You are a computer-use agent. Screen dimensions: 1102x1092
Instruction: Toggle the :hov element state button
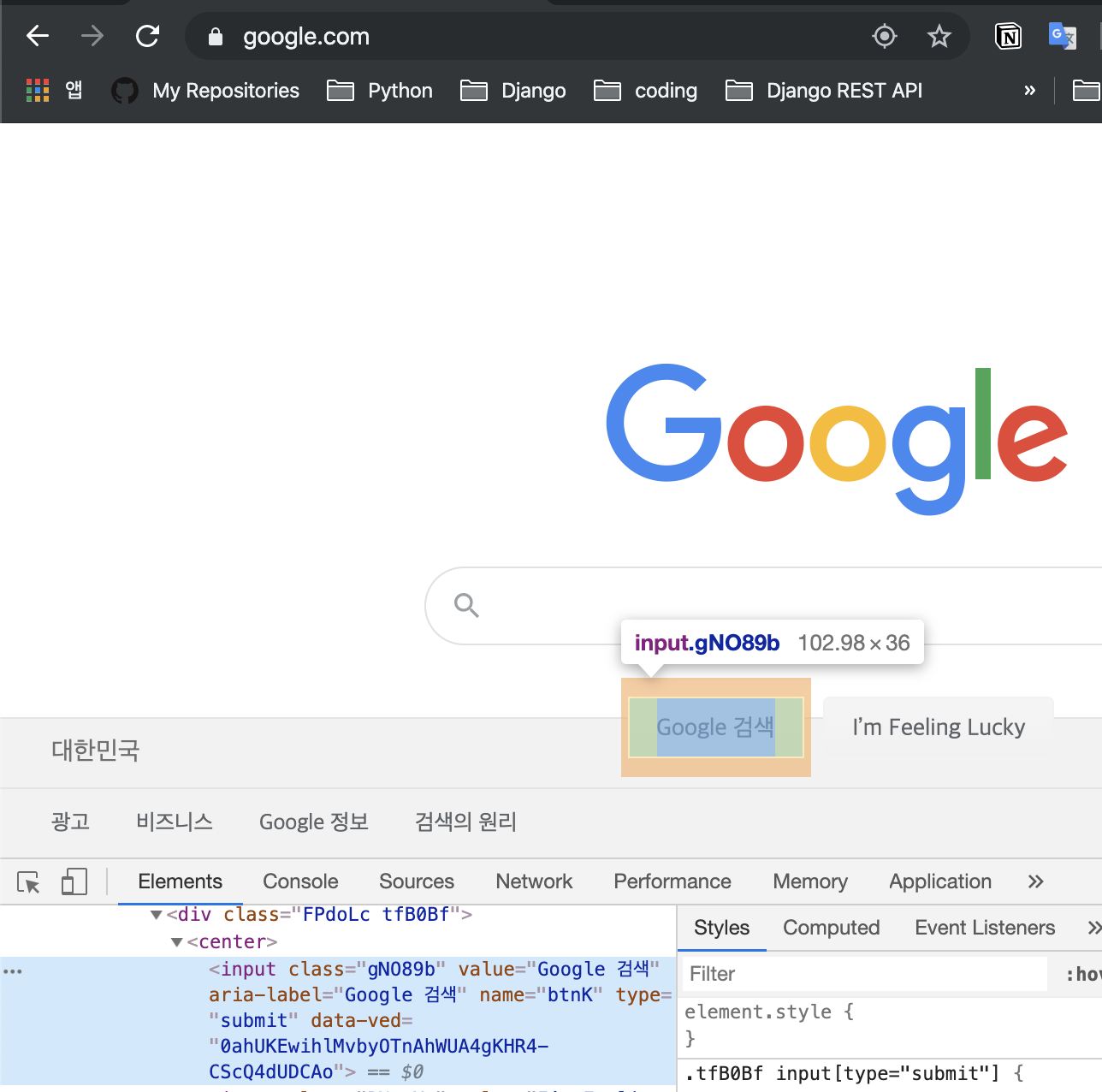(1083, 974)
